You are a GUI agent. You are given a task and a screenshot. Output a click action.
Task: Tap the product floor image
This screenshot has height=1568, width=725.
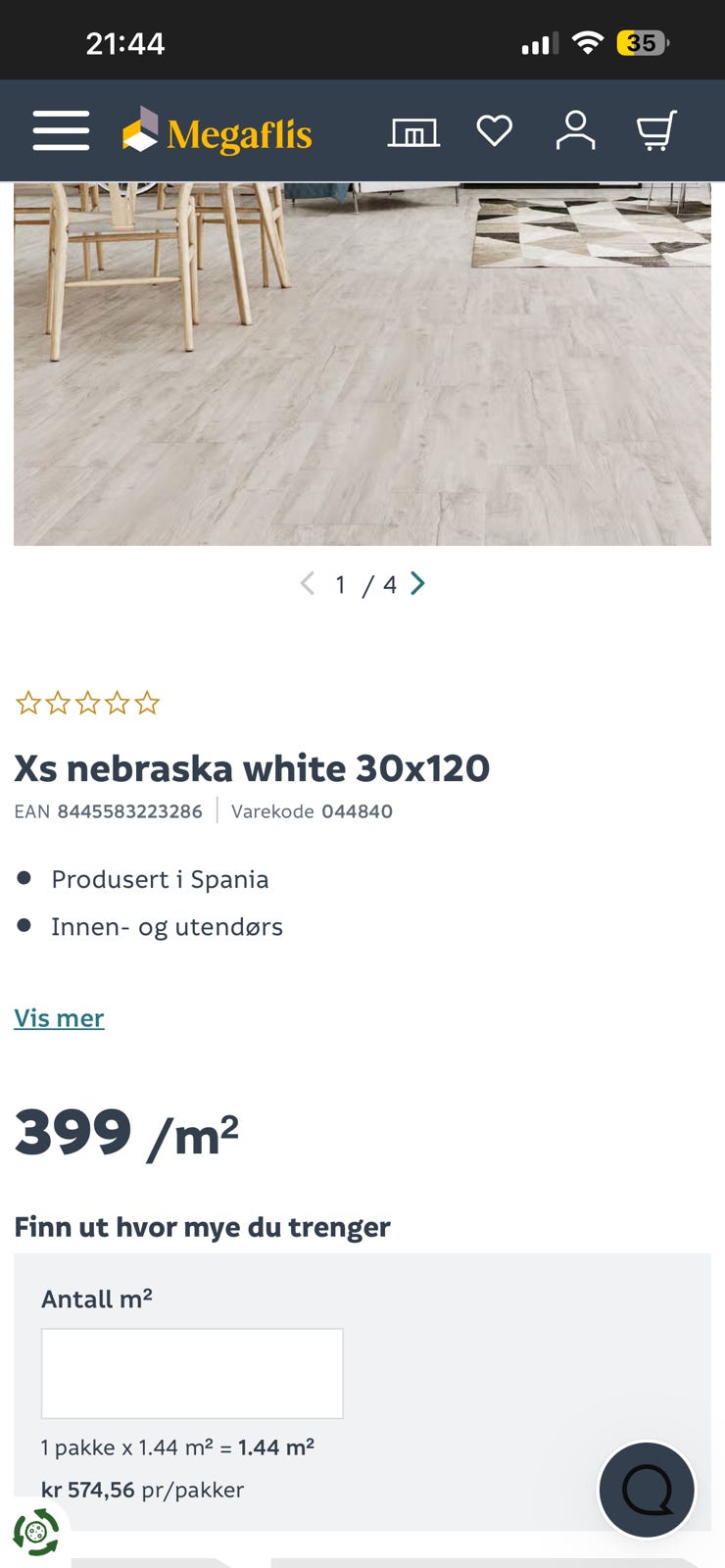point(362,364)
